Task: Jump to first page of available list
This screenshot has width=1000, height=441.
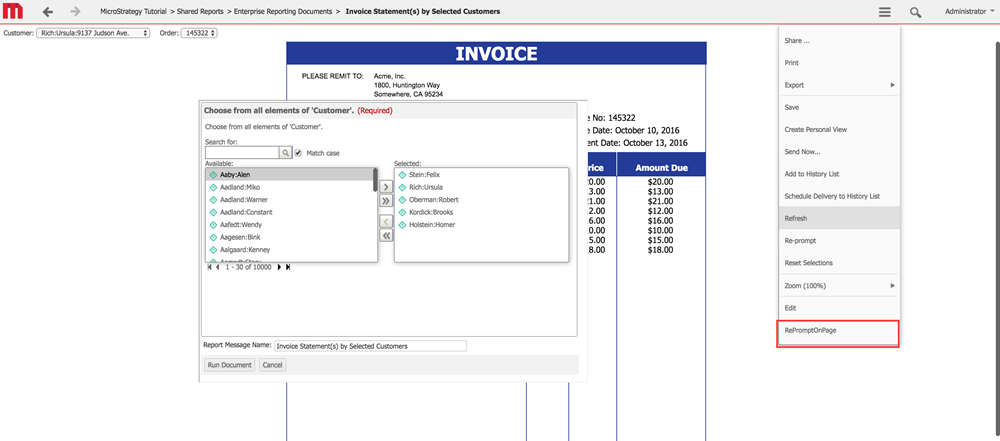Action: coord(209,267)
